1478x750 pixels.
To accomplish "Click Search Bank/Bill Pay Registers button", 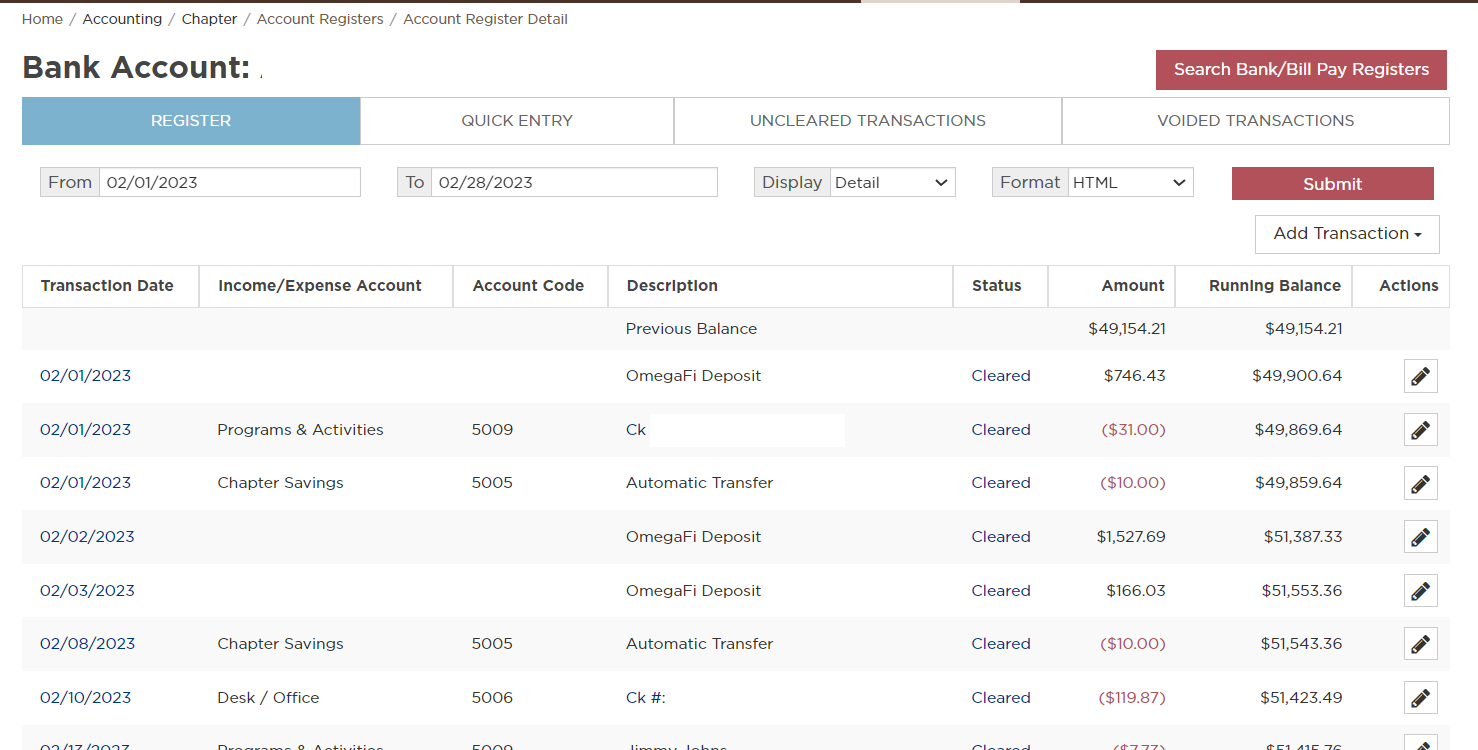I will 1301,70.
